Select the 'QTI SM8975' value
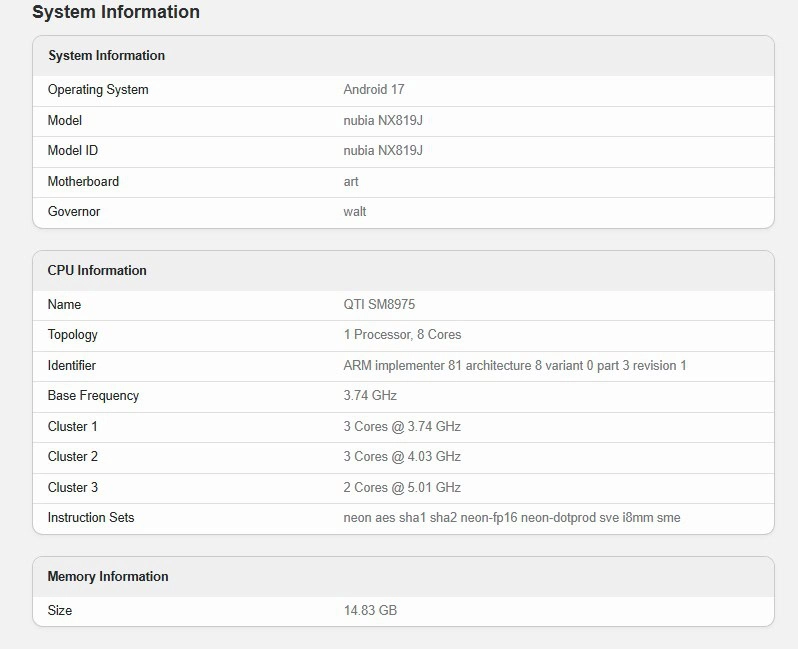Viewport: 798px width, 649px height. pos(379,304)
